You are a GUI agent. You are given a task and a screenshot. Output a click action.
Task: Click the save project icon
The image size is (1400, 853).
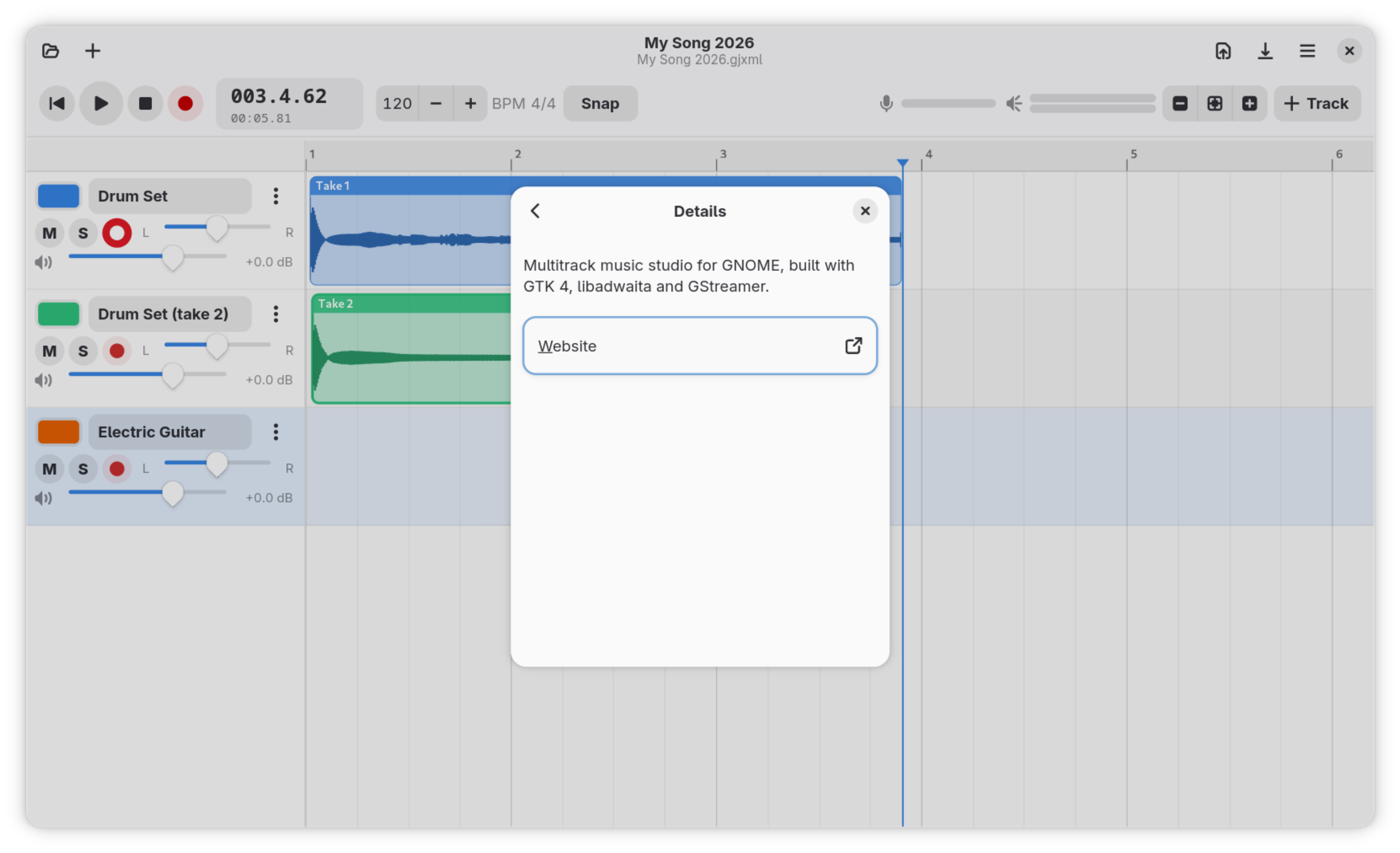tap(1223, 51)
